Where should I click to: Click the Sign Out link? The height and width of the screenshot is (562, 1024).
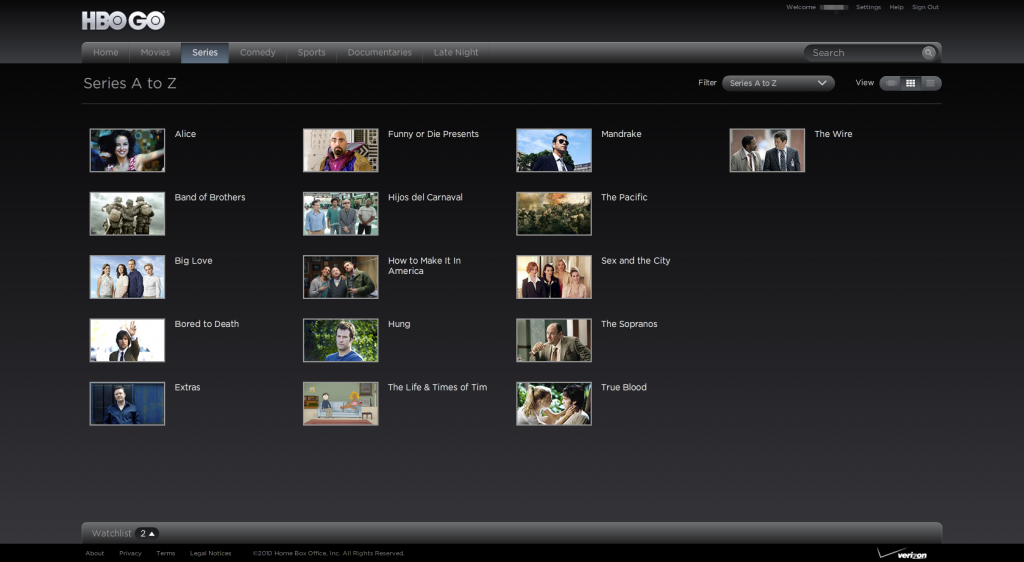(925, 7)
